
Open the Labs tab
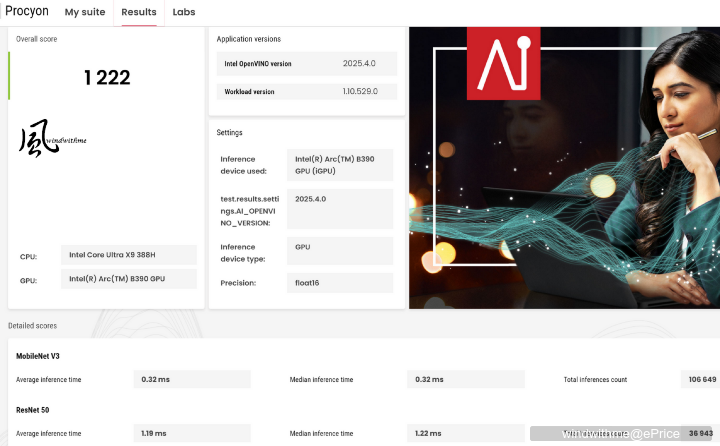click(x=184, y=12)
